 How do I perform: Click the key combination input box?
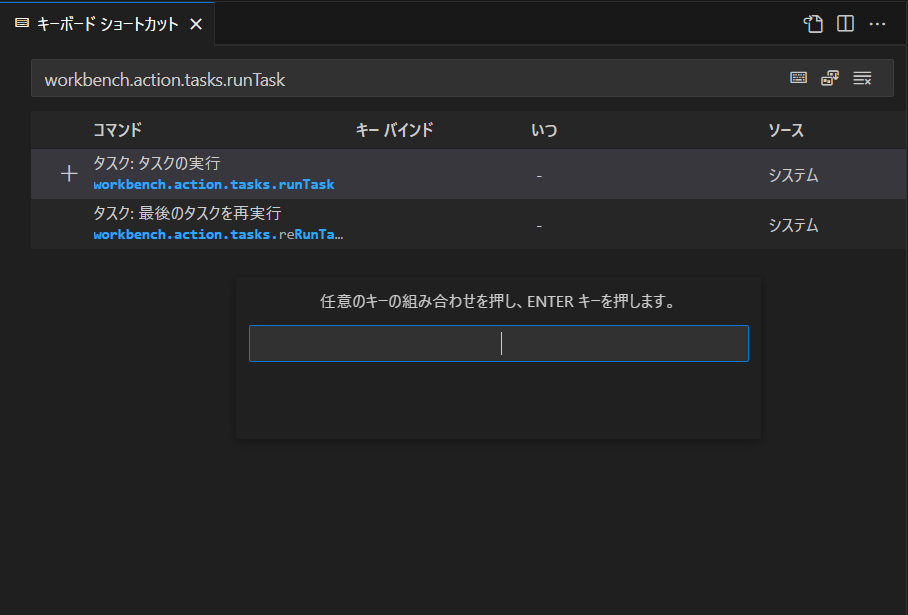498,344
